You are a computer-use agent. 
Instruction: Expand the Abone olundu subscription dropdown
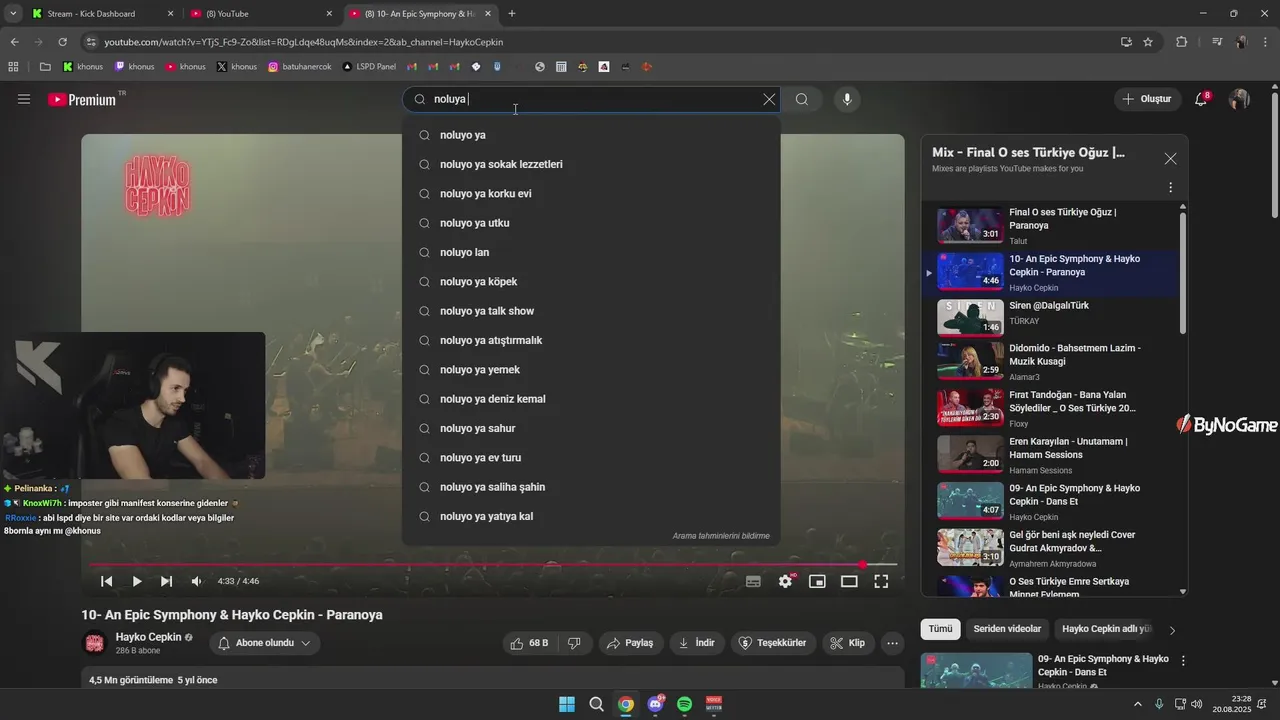pyautogui.click(x=265, y=643)
